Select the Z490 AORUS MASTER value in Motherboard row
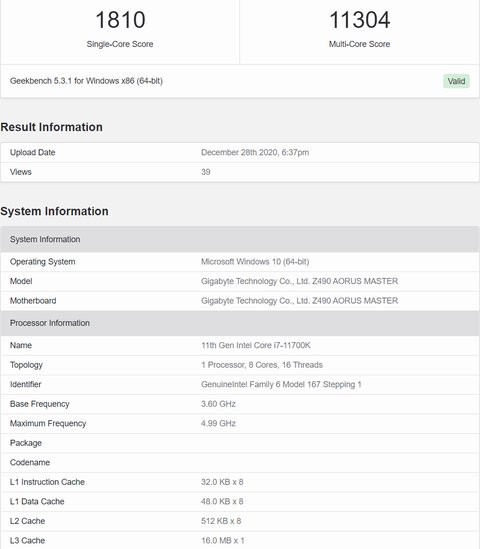 tap(299, 301)
